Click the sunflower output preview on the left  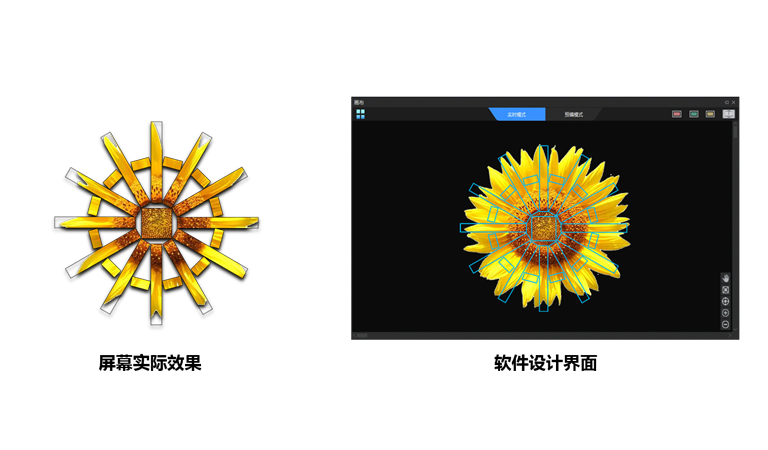(x=155, y=222)
